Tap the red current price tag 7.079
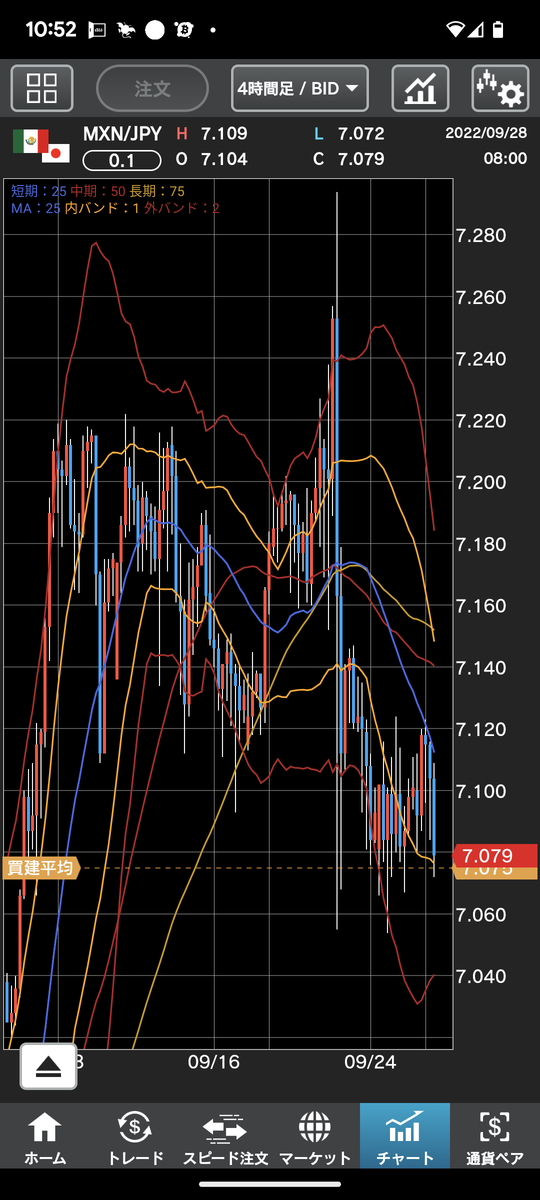The height and width of the screenshot is (1200, 540). [495, 856]
